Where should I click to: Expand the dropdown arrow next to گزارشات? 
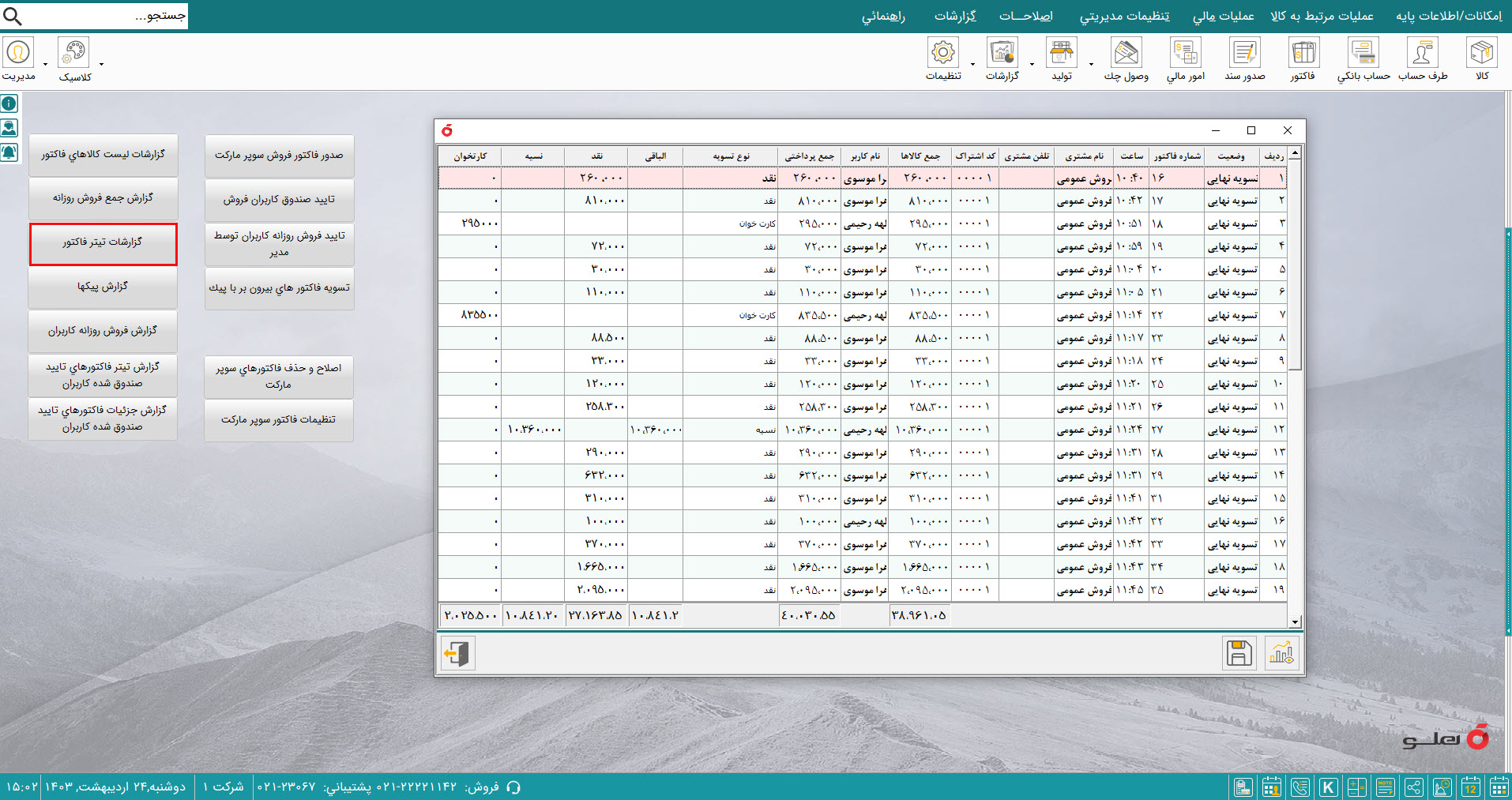1032,64
